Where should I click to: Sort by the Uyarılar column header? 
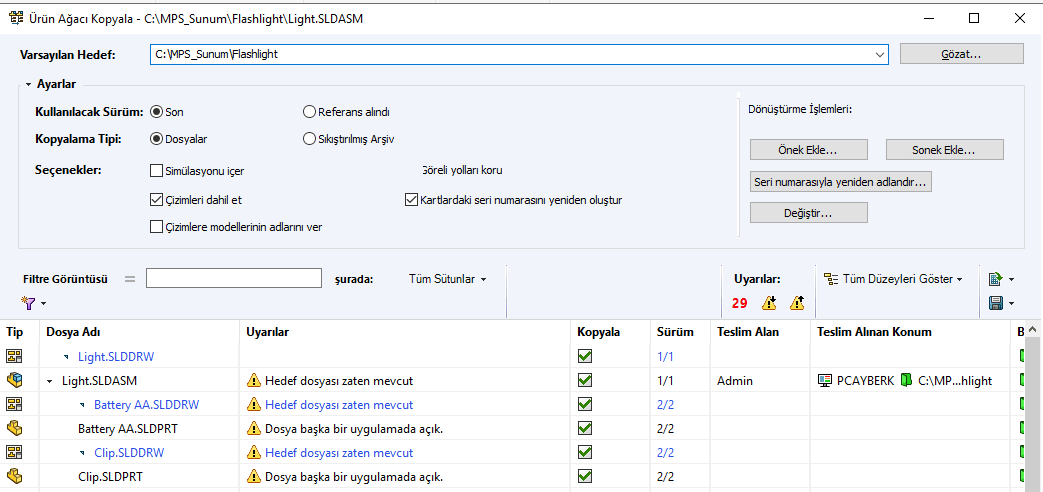405,332
